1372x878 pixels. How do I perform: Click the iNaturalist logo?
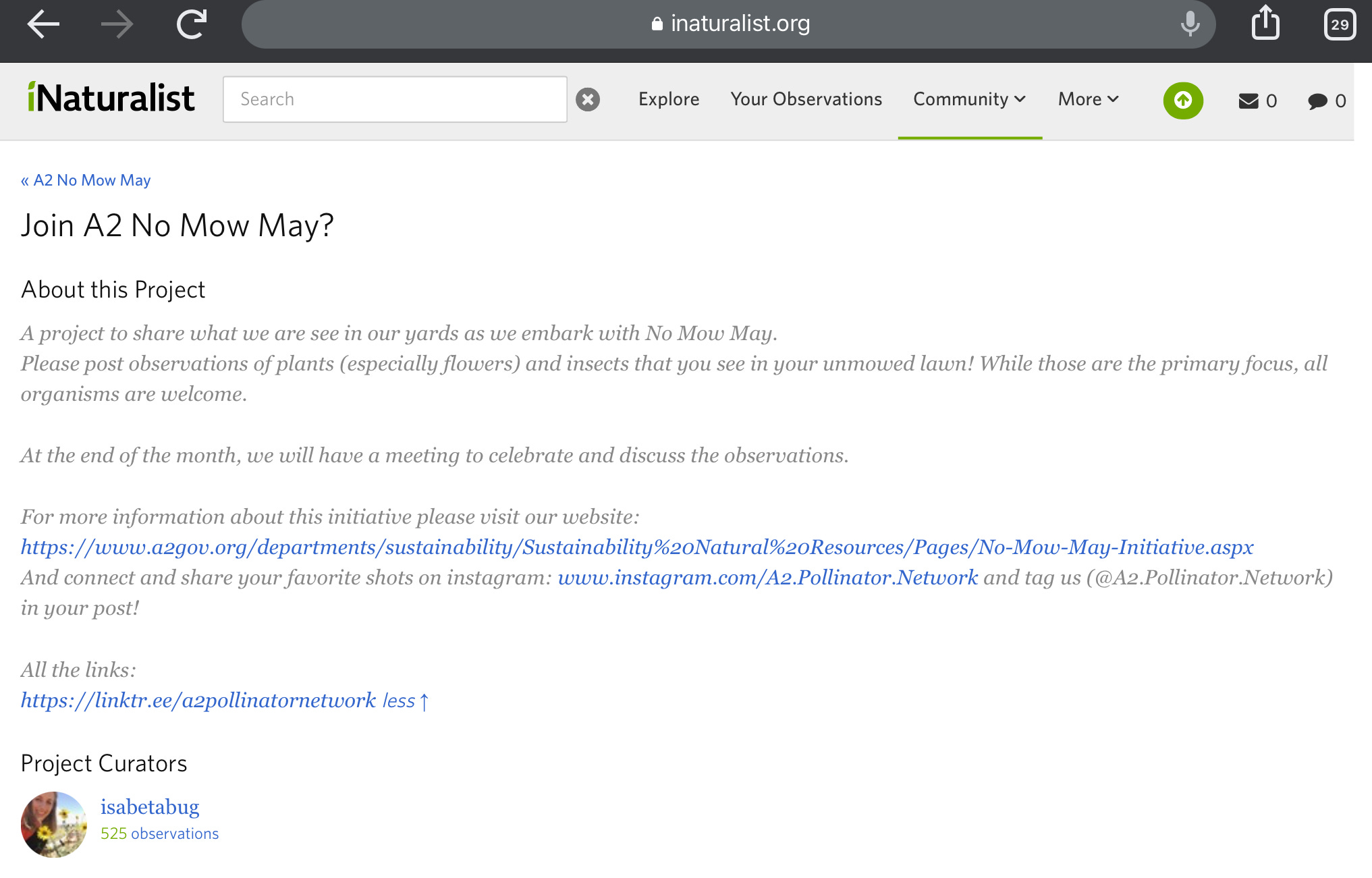click(x=111, y=99)
